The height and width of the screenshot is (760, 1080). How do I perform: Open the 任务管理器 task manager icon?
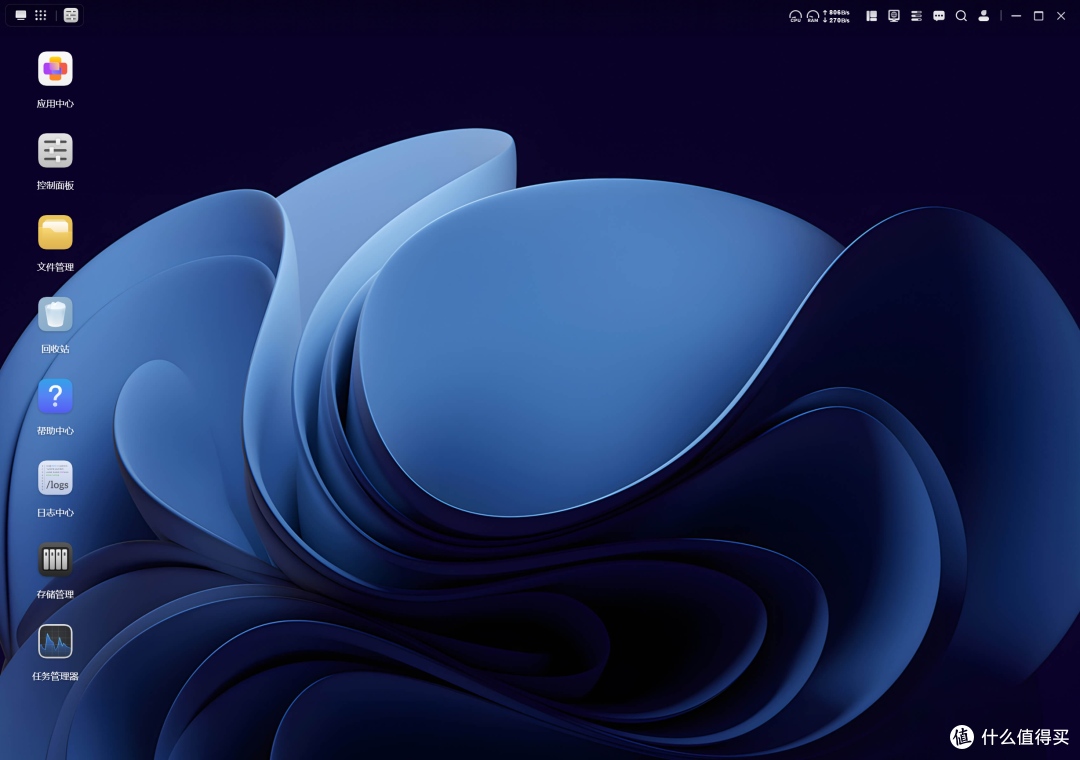55,641
